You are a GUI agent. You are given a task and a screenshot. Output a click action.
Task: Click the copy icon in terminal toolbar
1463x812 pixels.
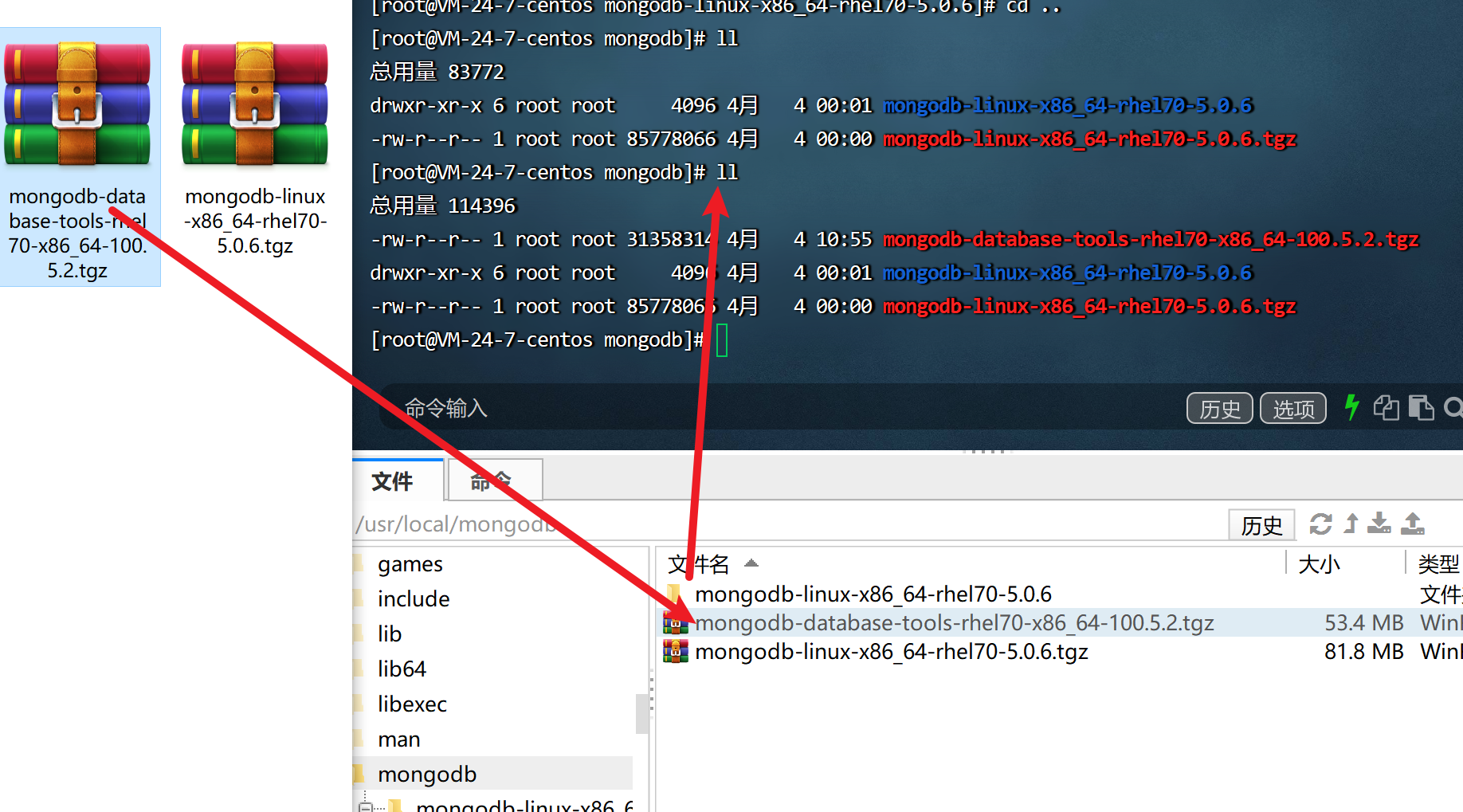(x=1387, y=408)
